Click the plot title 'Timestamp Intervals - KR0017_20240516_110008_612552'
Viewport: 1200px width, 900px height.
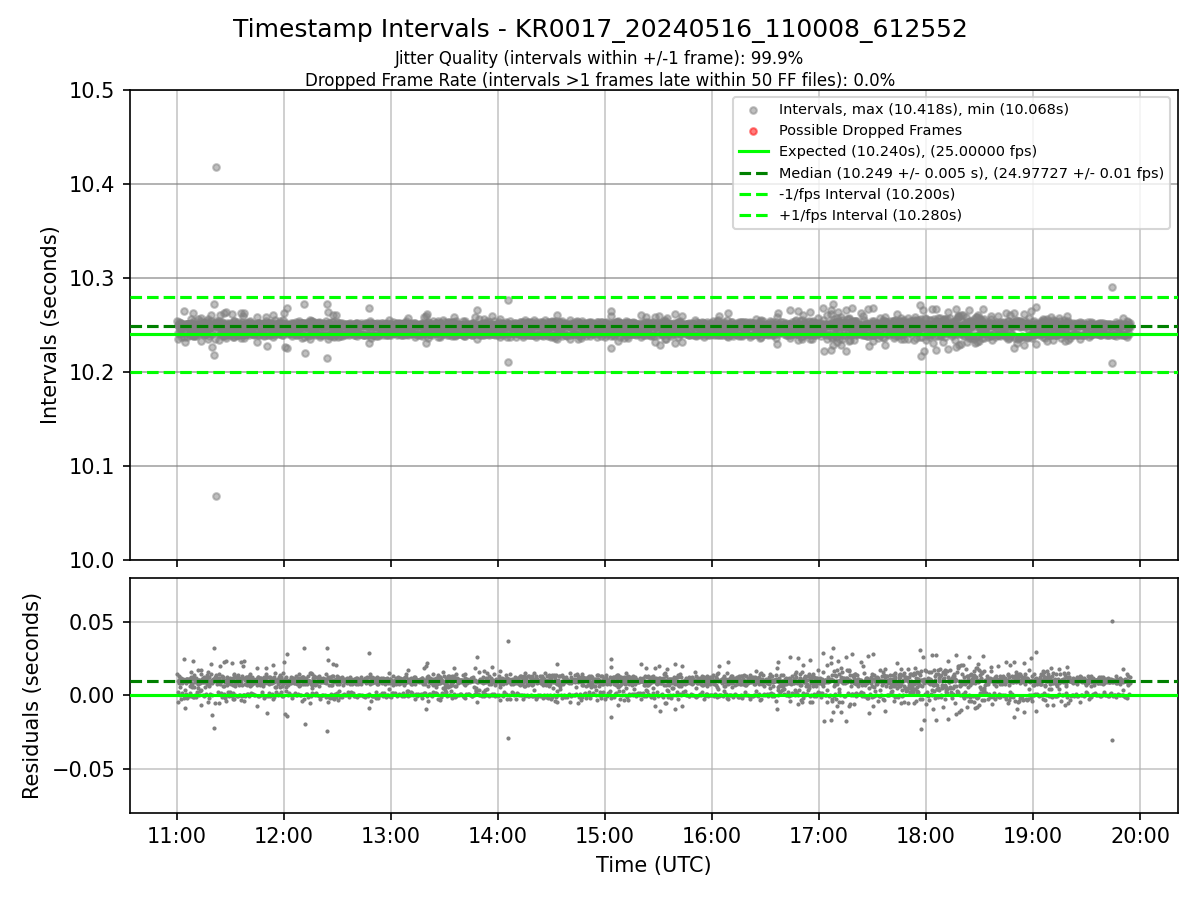click(x=600, y=29)
